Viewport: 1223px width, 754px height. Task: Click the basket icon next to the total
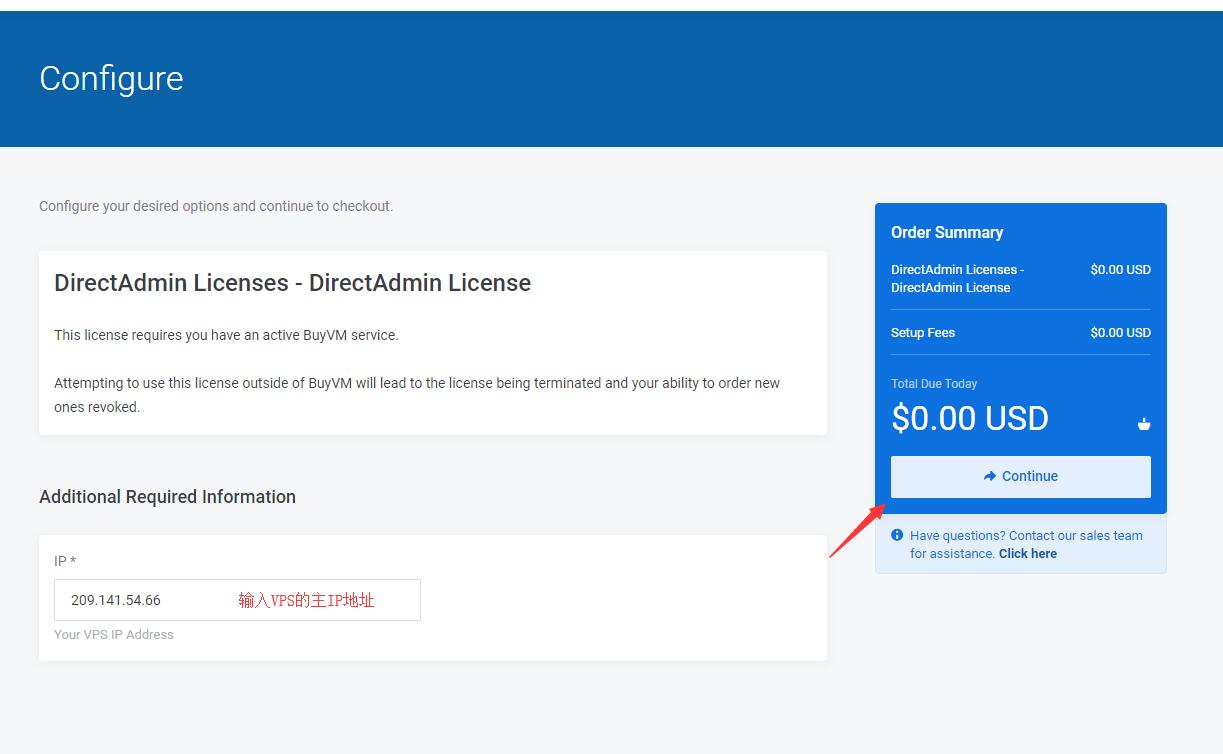pyautogui.click(x=1143, y=424)
